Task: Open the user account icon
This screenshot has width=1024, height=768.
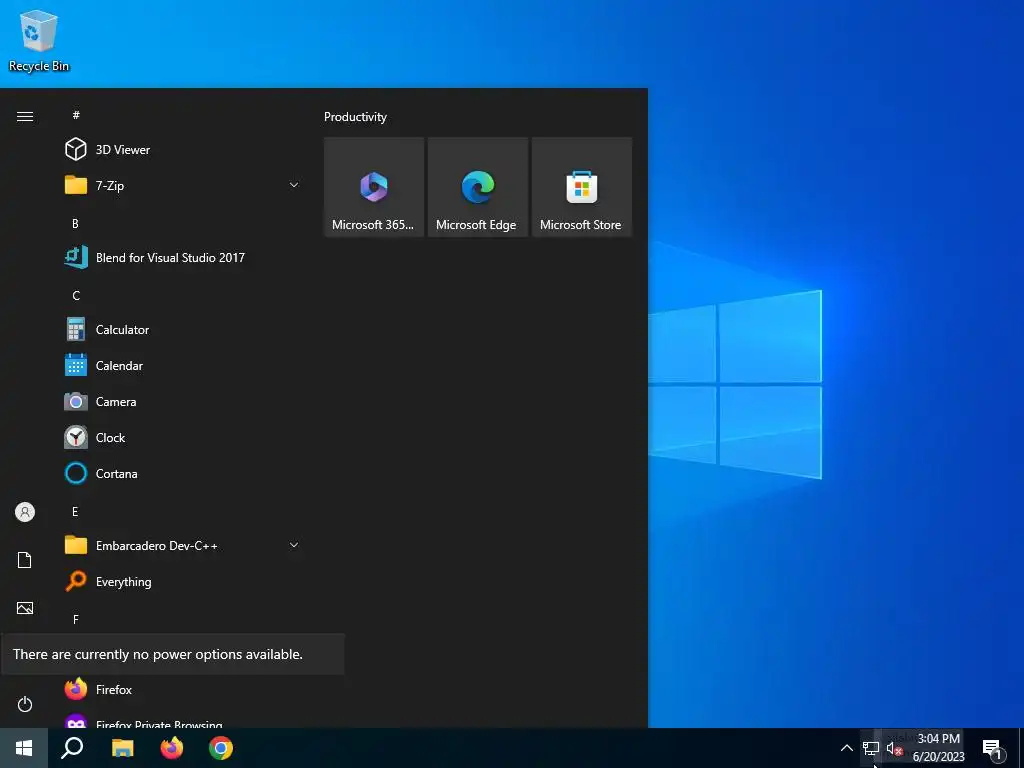Action: point(25,512)
